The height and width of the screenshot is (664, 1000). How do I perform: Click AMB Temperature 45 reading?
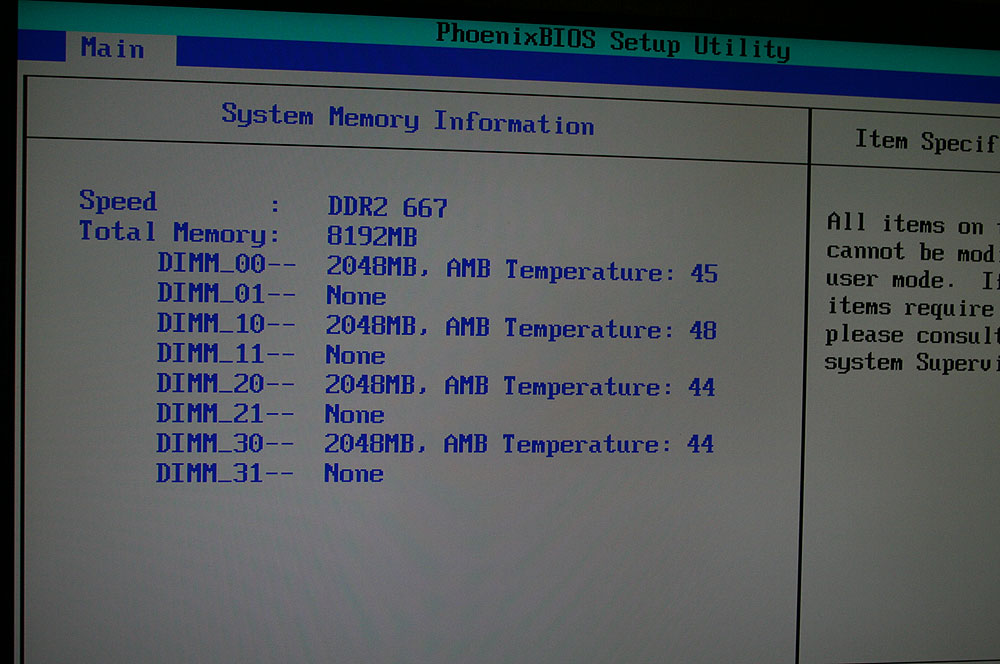[x=582, y=270]
